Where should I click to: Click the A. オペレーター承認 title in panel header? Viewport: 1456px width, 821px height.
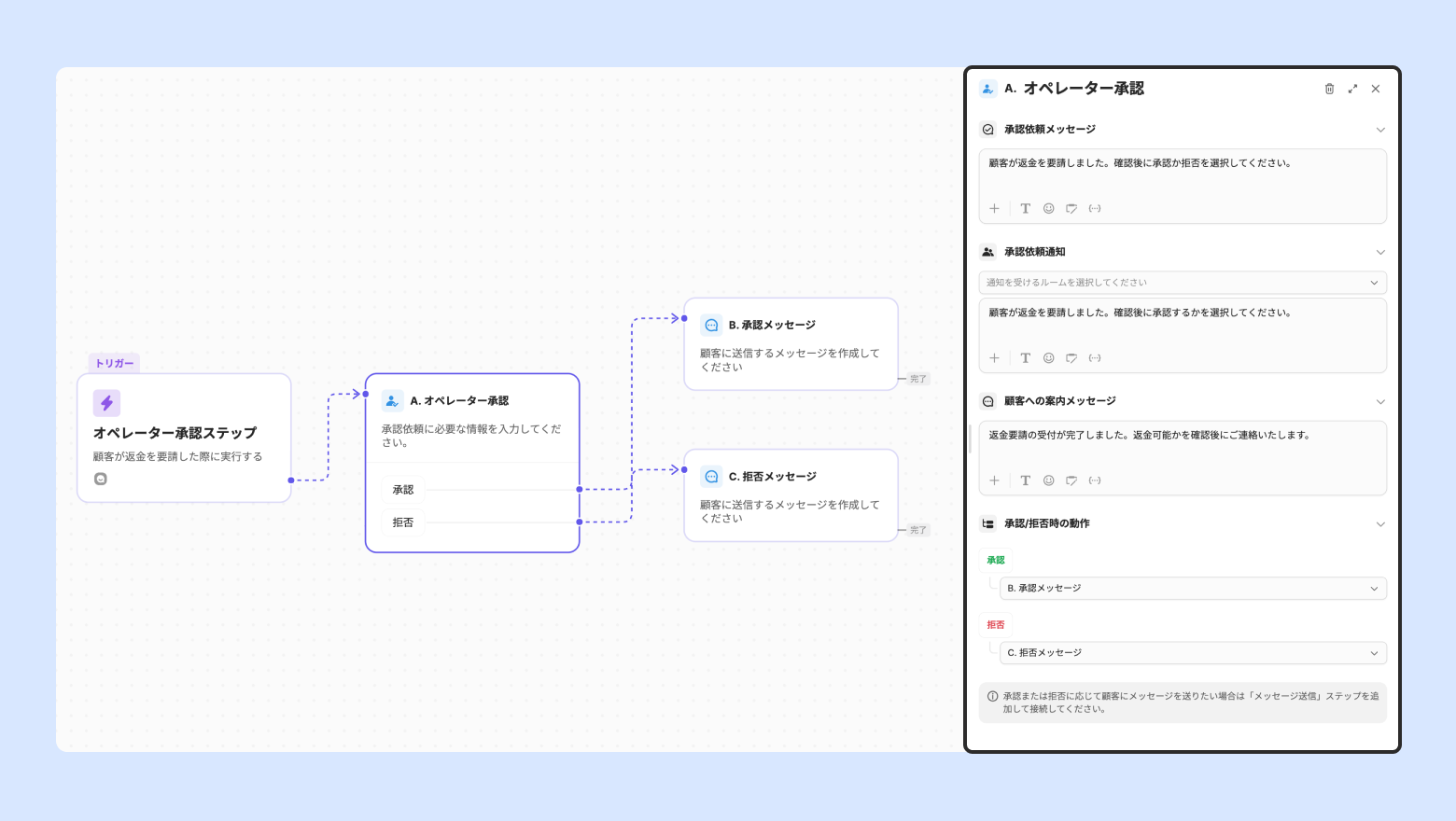click(x=1074, y=89)
